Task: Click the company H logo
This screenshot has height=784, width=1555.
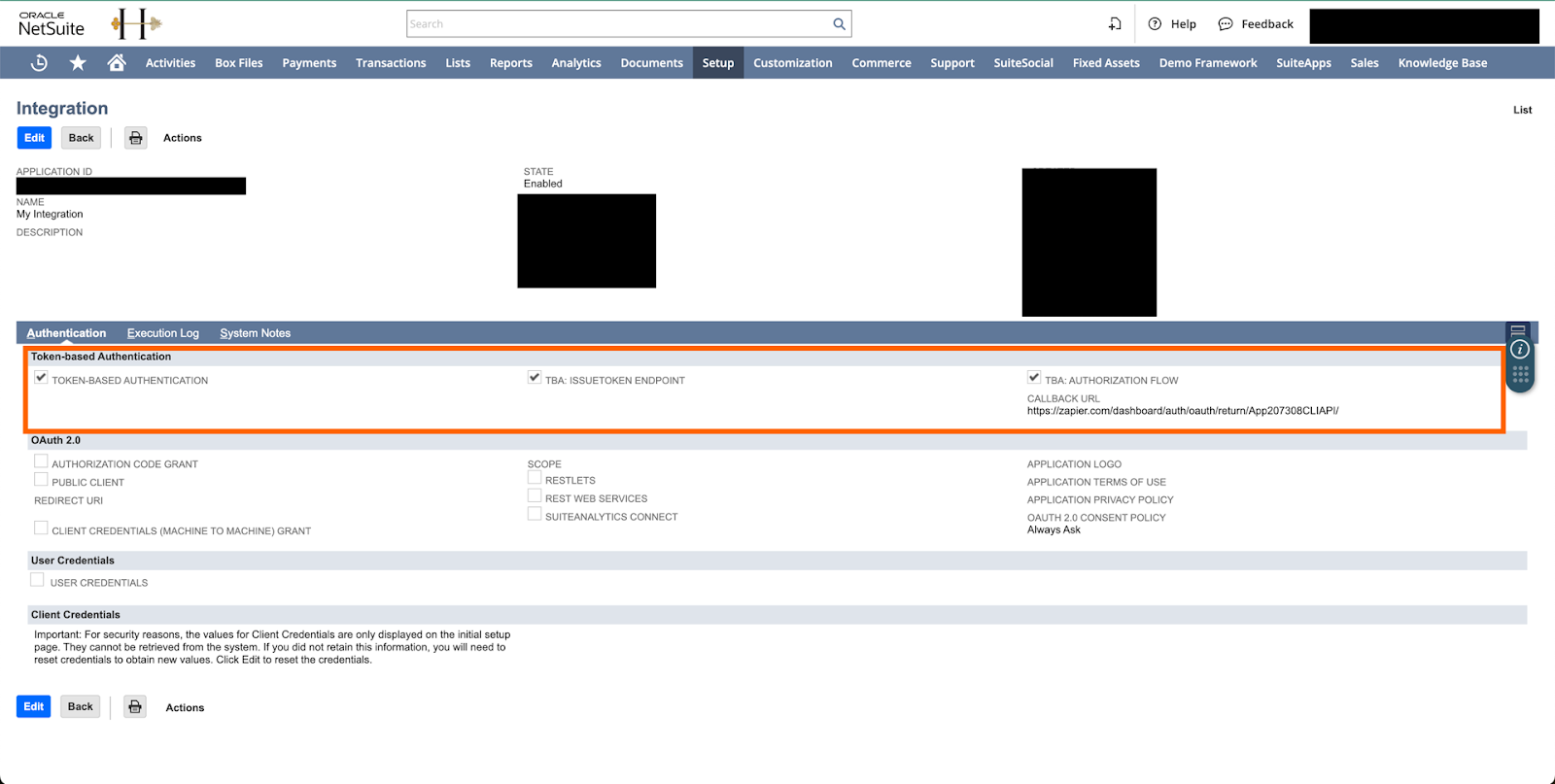Action: coord(136,24)
